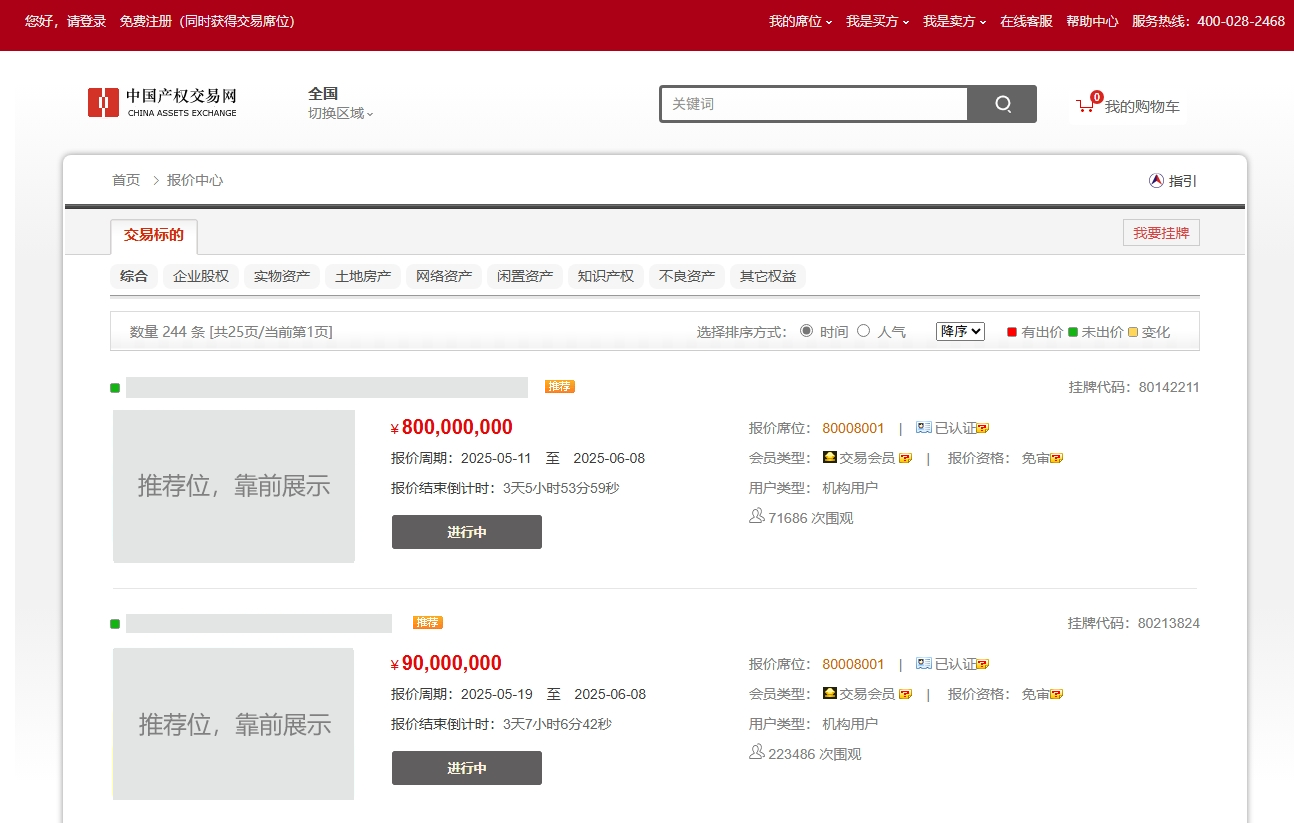Click the search magnifier icon button

pos(1002,104)
